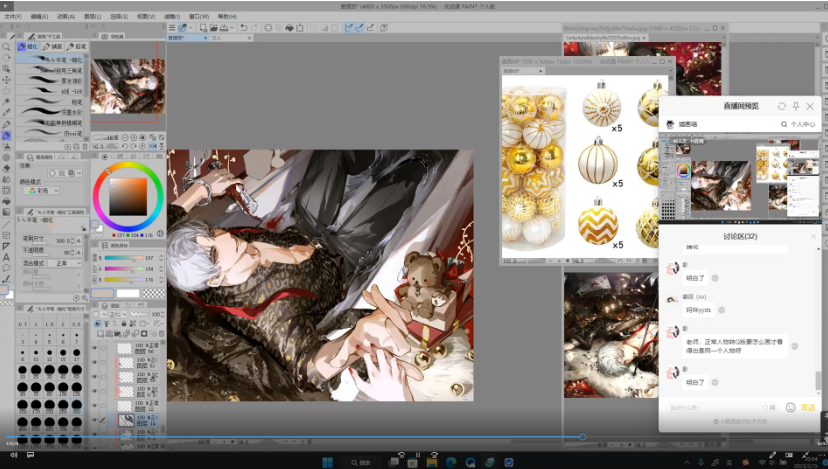Click the video progress bar handle

pos(582,437)
